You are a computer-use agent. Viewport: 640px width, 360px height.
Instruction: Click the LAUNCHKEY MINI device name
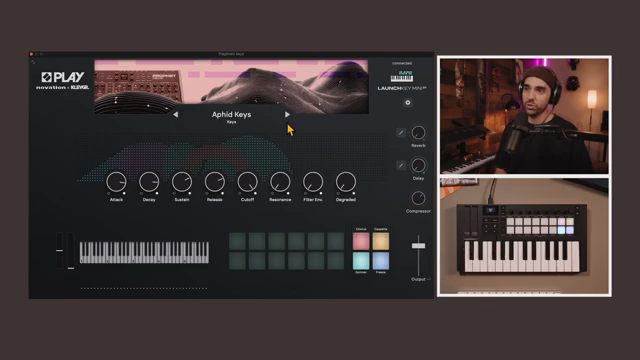[402, 88]
